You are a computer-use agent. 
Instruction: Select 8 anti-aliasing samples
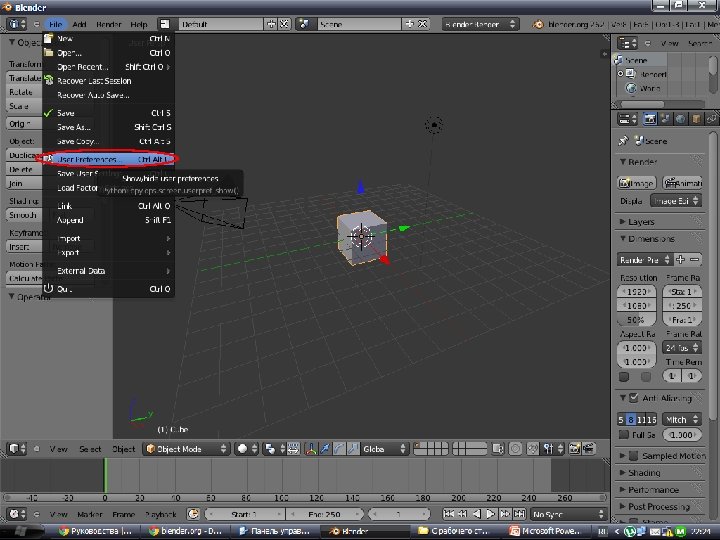[631, 420]
